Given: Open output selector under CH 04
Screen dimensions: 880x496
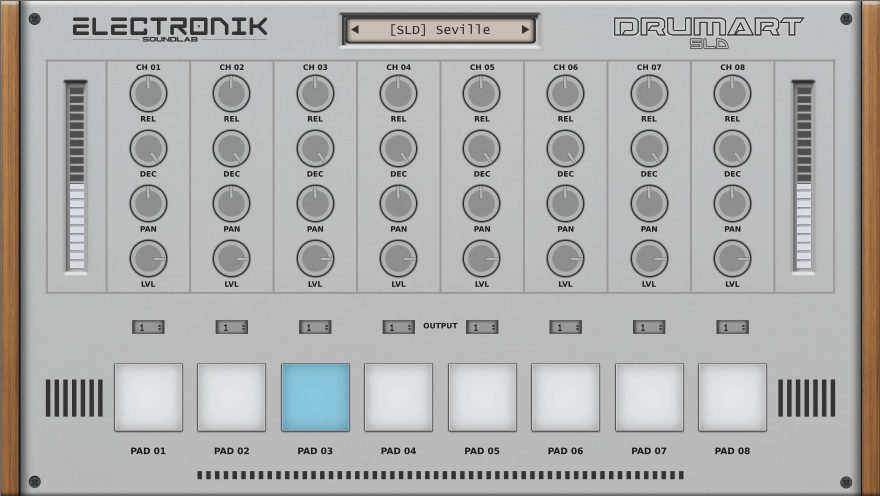Looking at the screenshot, I should pyautogui.click(x=398, y=327).
